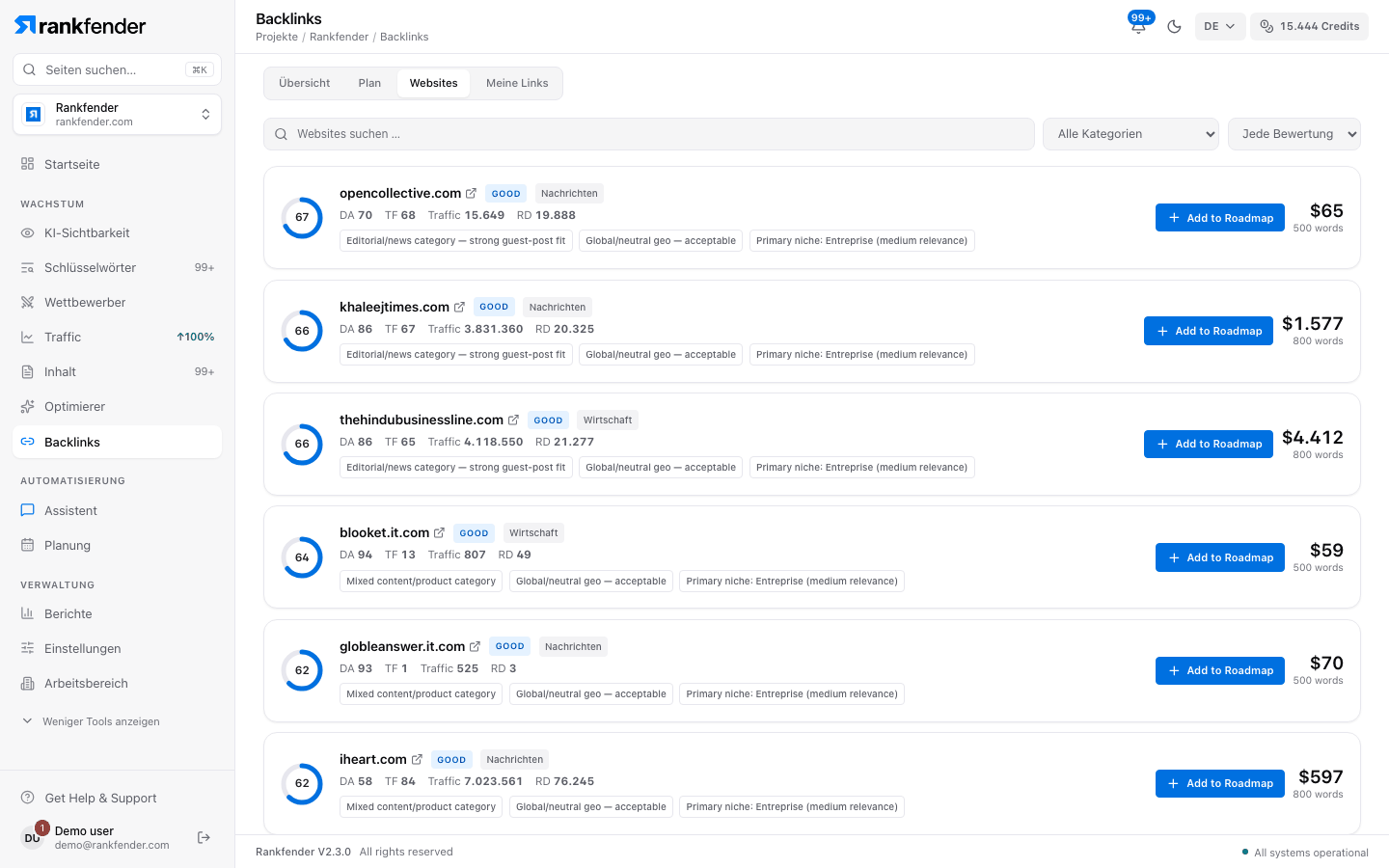Open the Alle Kategorien dropdown
Image resolution: width=1389 pixels, height=868 pixels.
[x=1130, y=134]
